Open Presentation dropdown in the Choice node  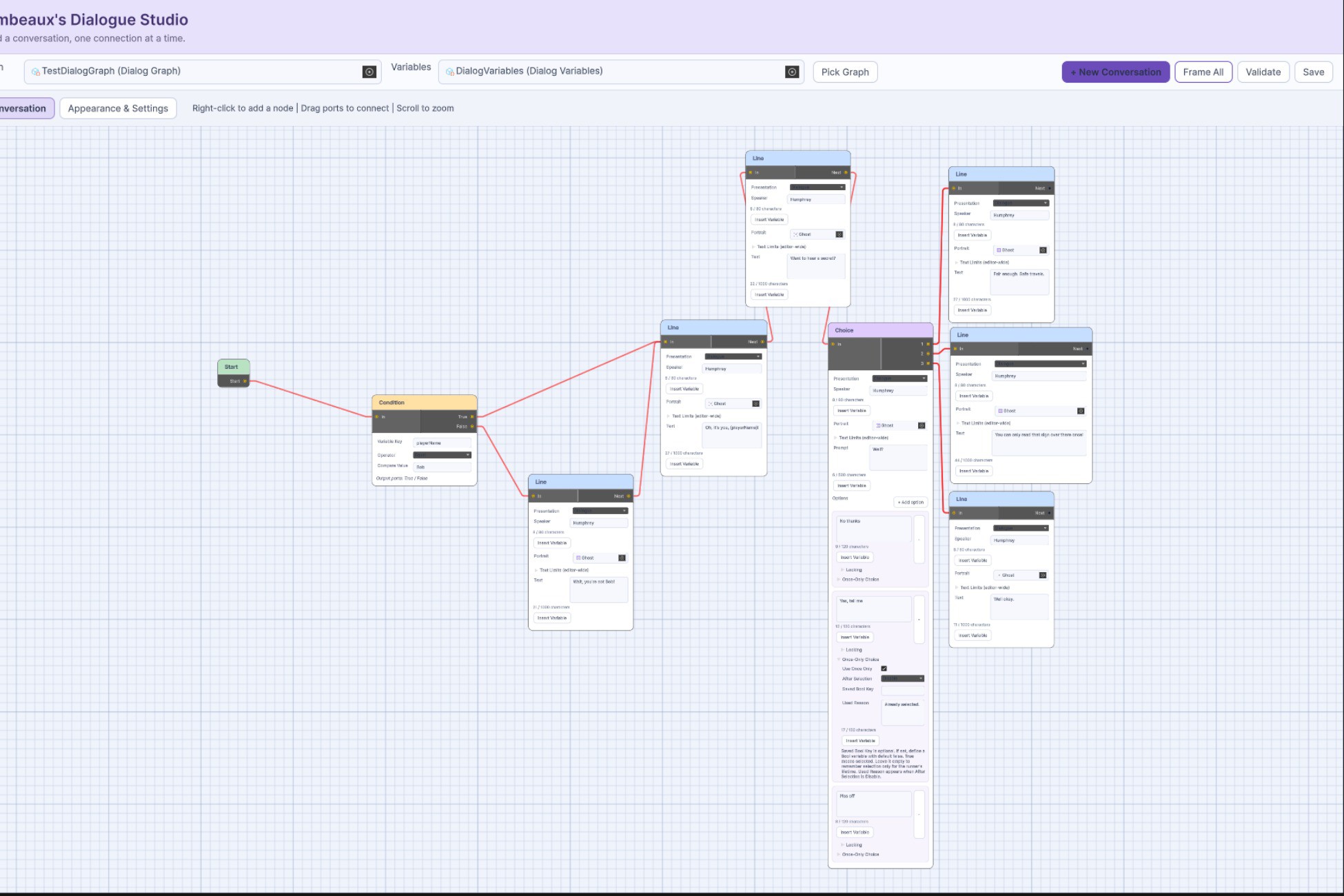pyautogui.click(x=899, y=378)
